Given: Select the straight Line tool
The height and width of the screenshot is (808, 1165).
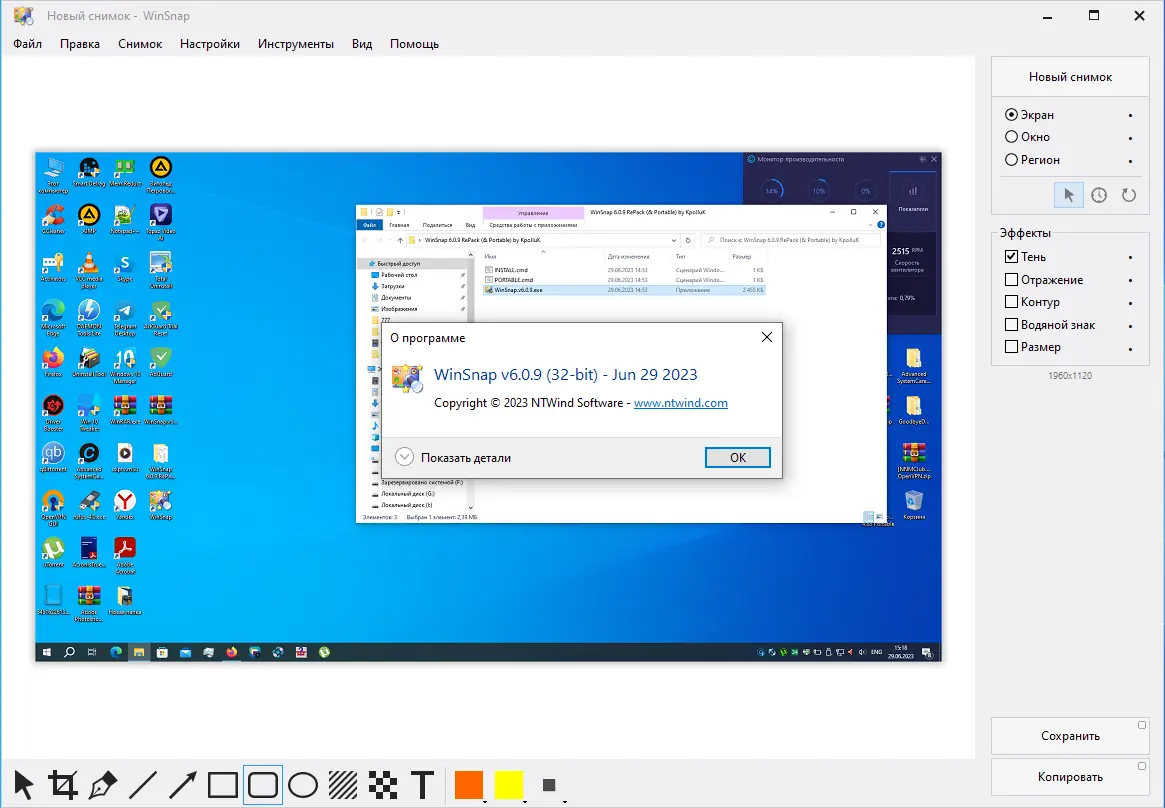Looking at the screenshot, I should (142, 785).
